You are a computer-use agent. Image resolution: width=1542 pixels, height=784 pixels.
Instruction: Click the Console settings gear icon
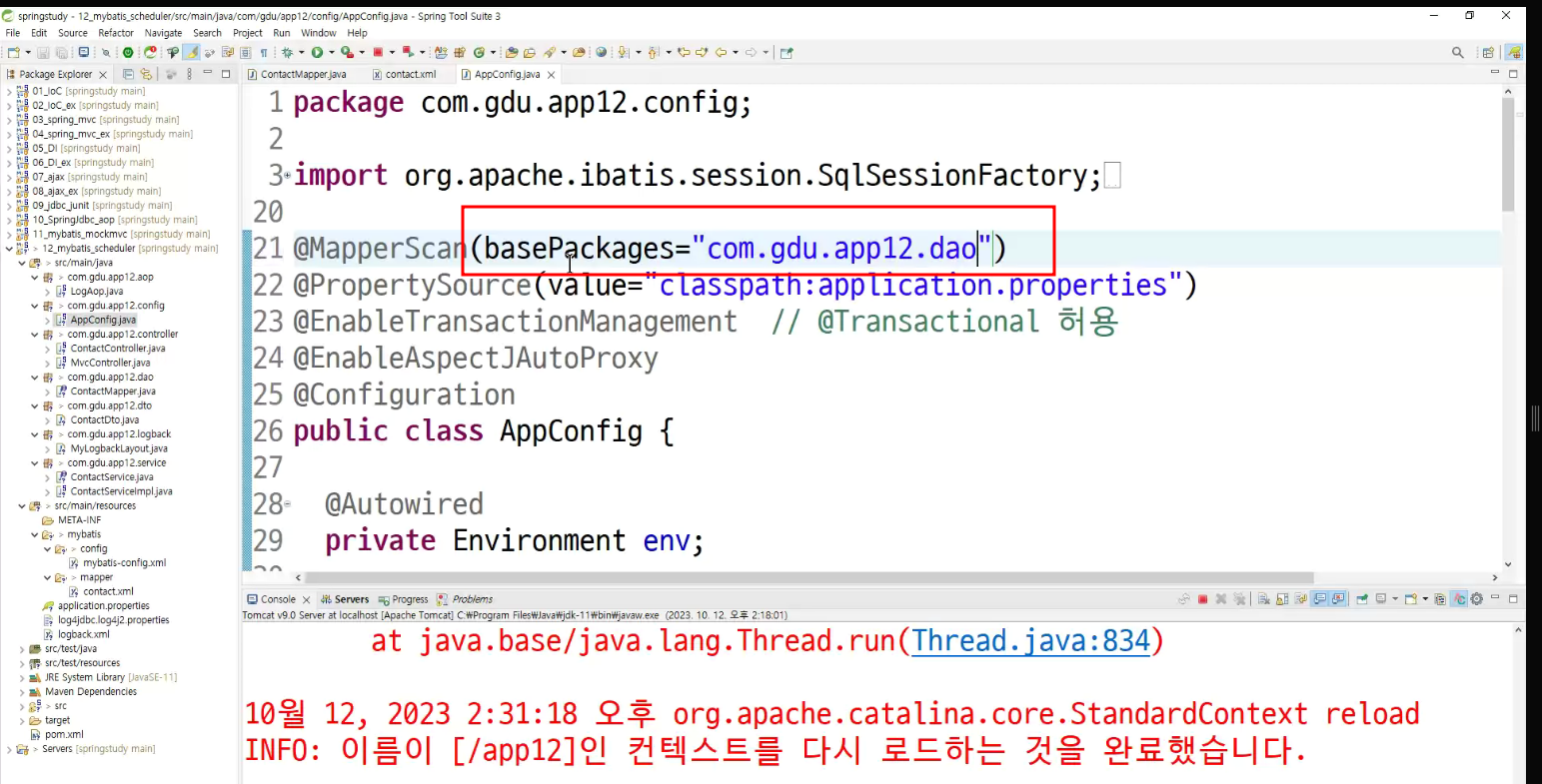pyautogui.click(x=1476, y=599)
